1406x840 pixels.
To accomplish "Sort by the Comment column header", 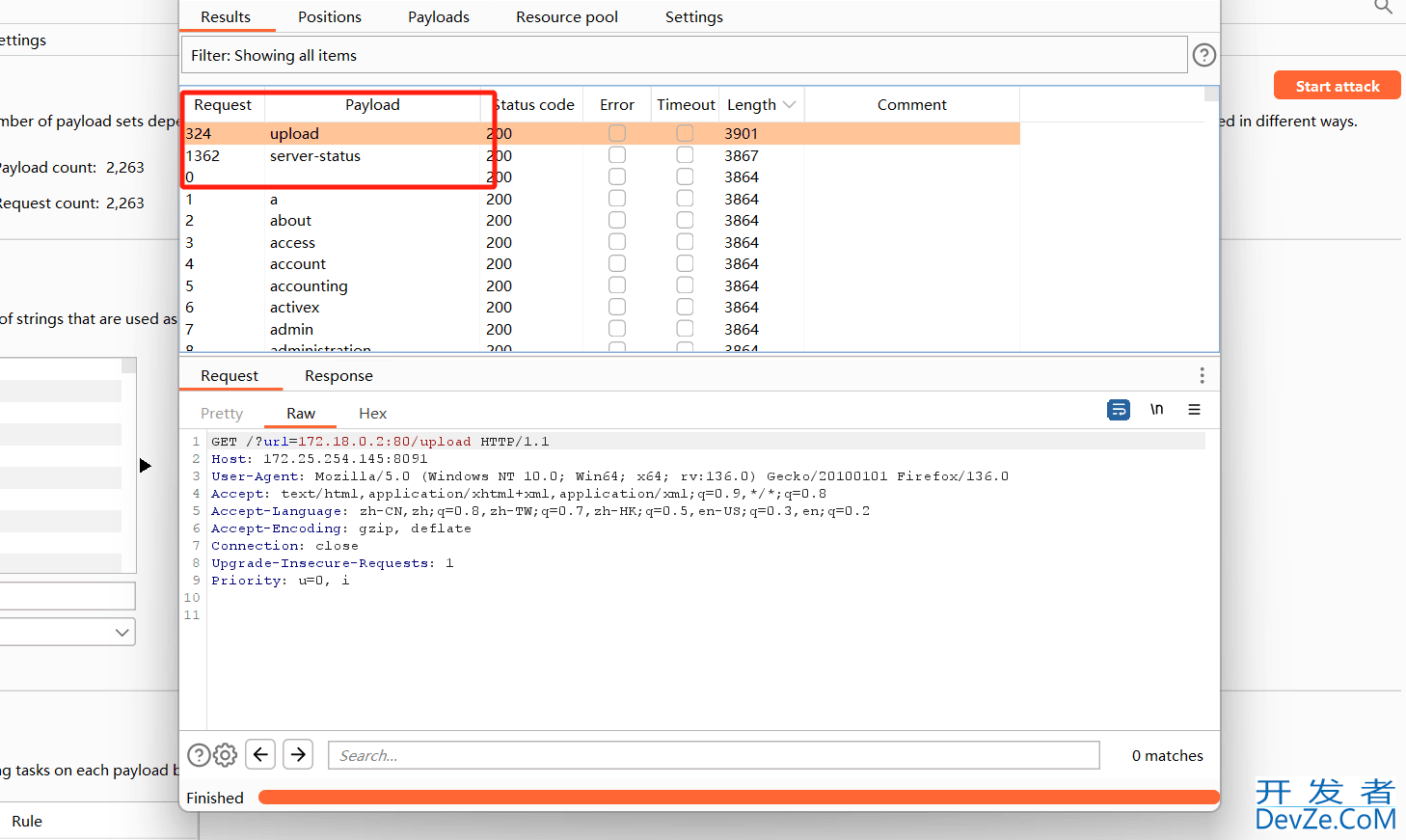I will pos(912,105).
